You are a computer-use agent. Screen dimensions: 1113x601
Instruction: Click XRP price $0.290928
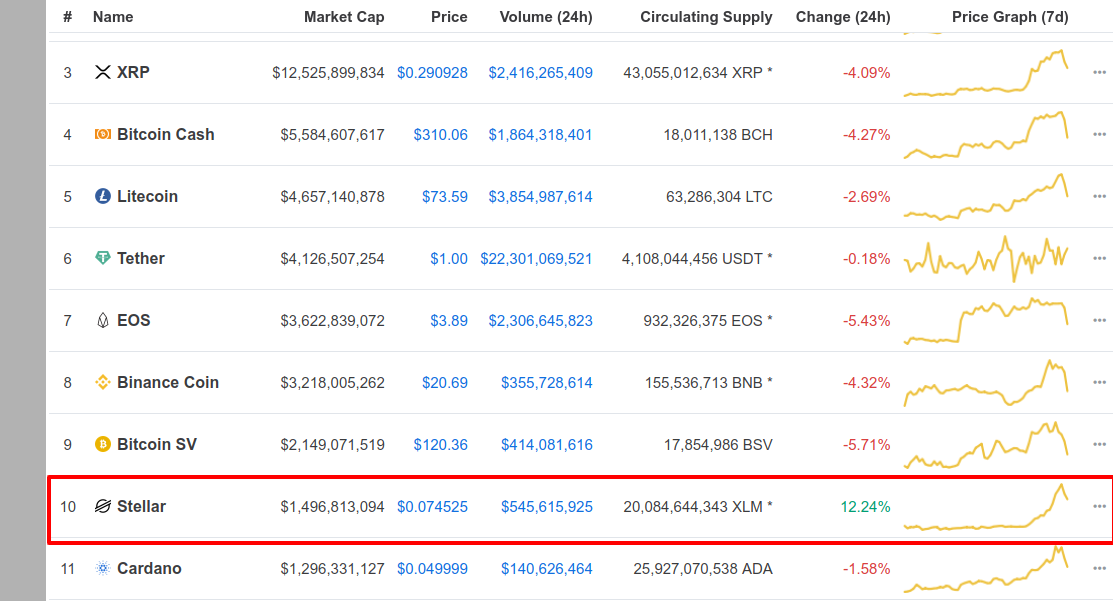point(432,72)
